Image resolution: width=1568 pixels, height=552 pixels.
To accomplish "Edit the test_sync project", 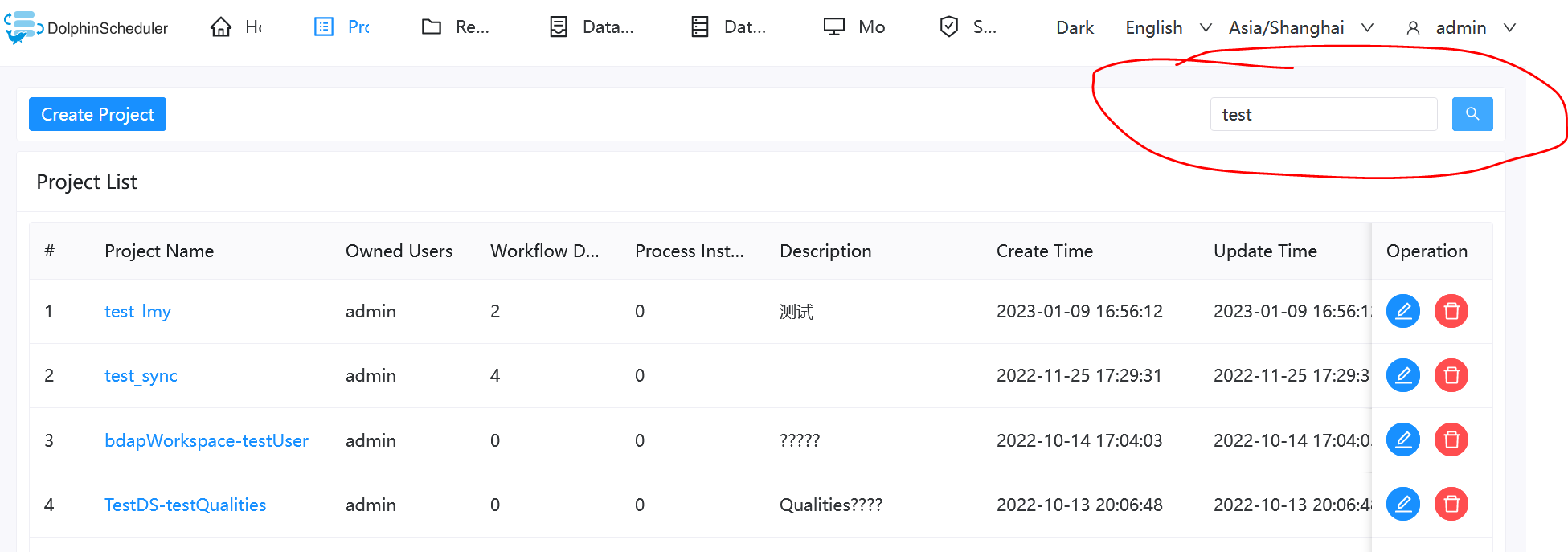I will [x=1402, y=375].
